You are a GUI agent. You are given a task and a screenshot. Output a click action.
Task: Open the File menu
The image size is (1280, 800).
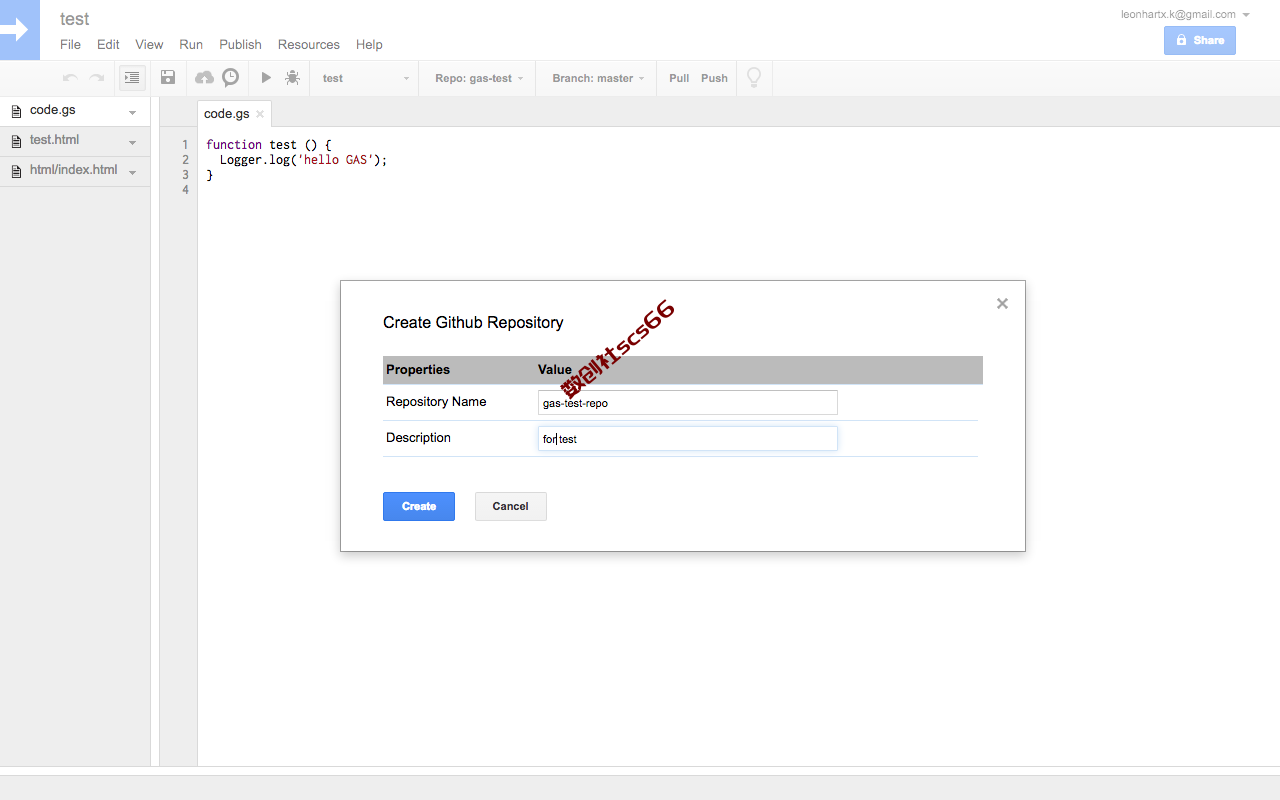[70, 44]
